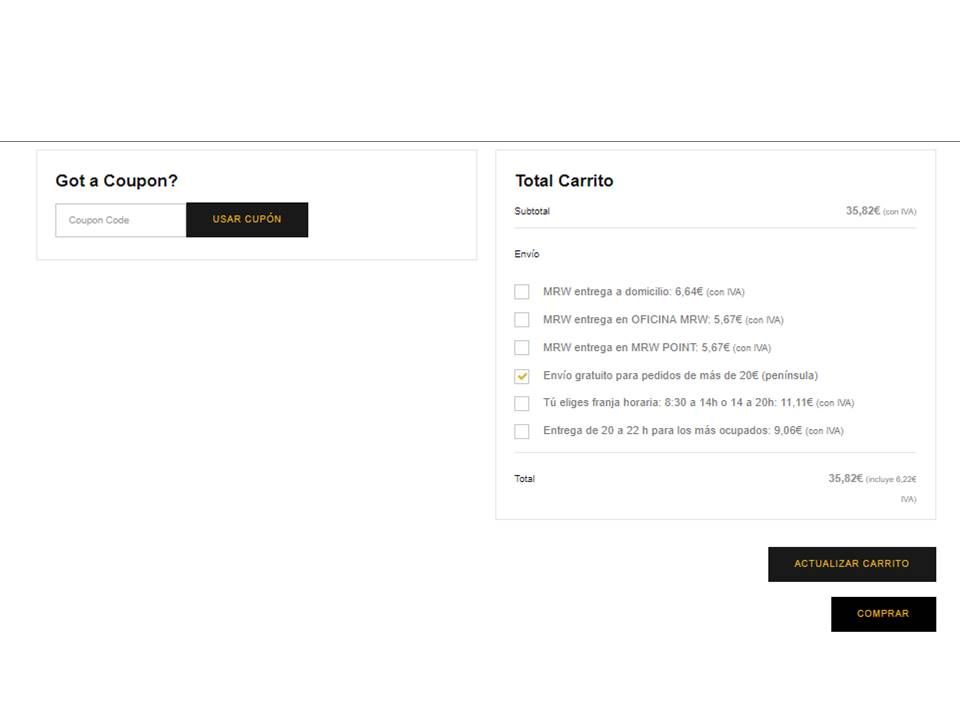Viewport: 960px width, 720px height.
Task: Click the Total Carrito heading
Action: [x=564, y=181]
